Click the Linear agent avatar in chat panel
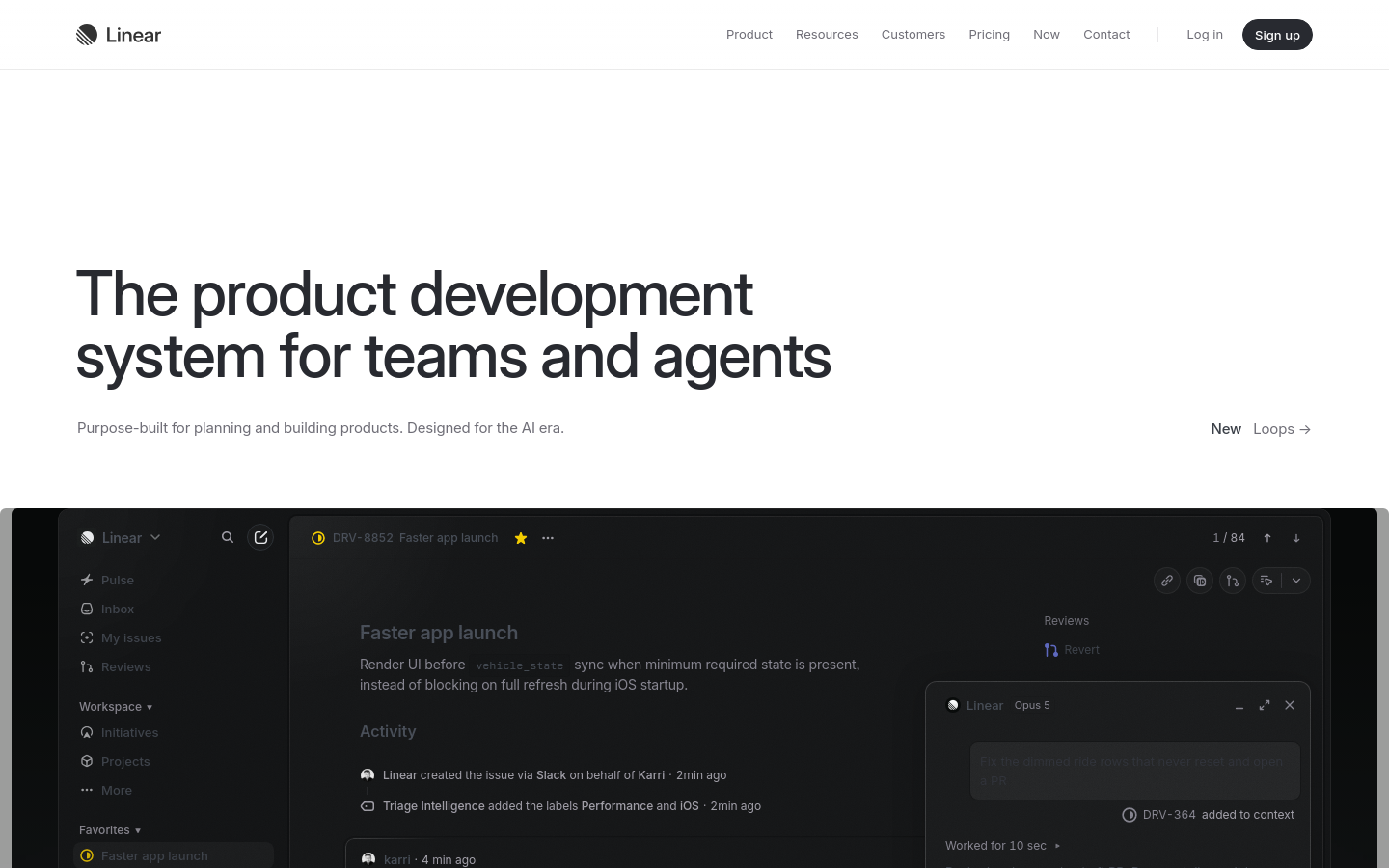Screen dimensions: 1389x868 click(x=953, y=705)
